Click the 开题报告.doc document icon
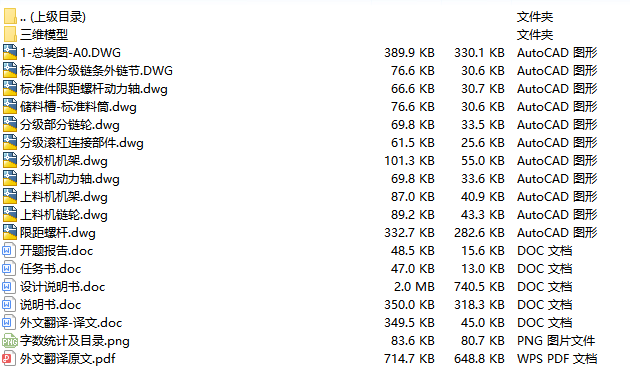 [x=9, y=251]
